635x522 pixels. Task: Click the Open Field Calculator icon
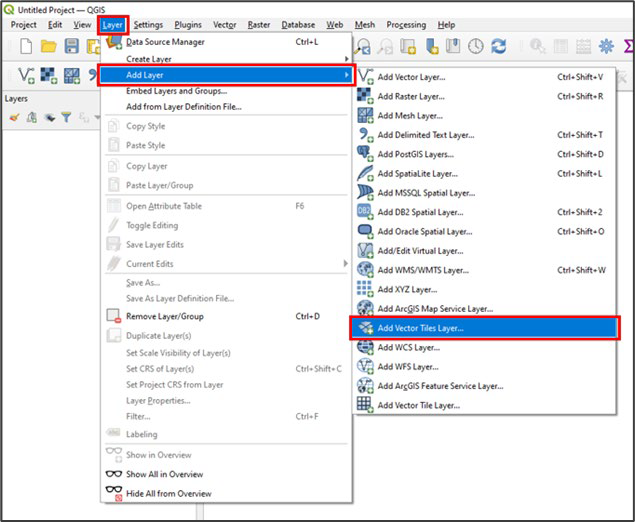pos(583,46)
